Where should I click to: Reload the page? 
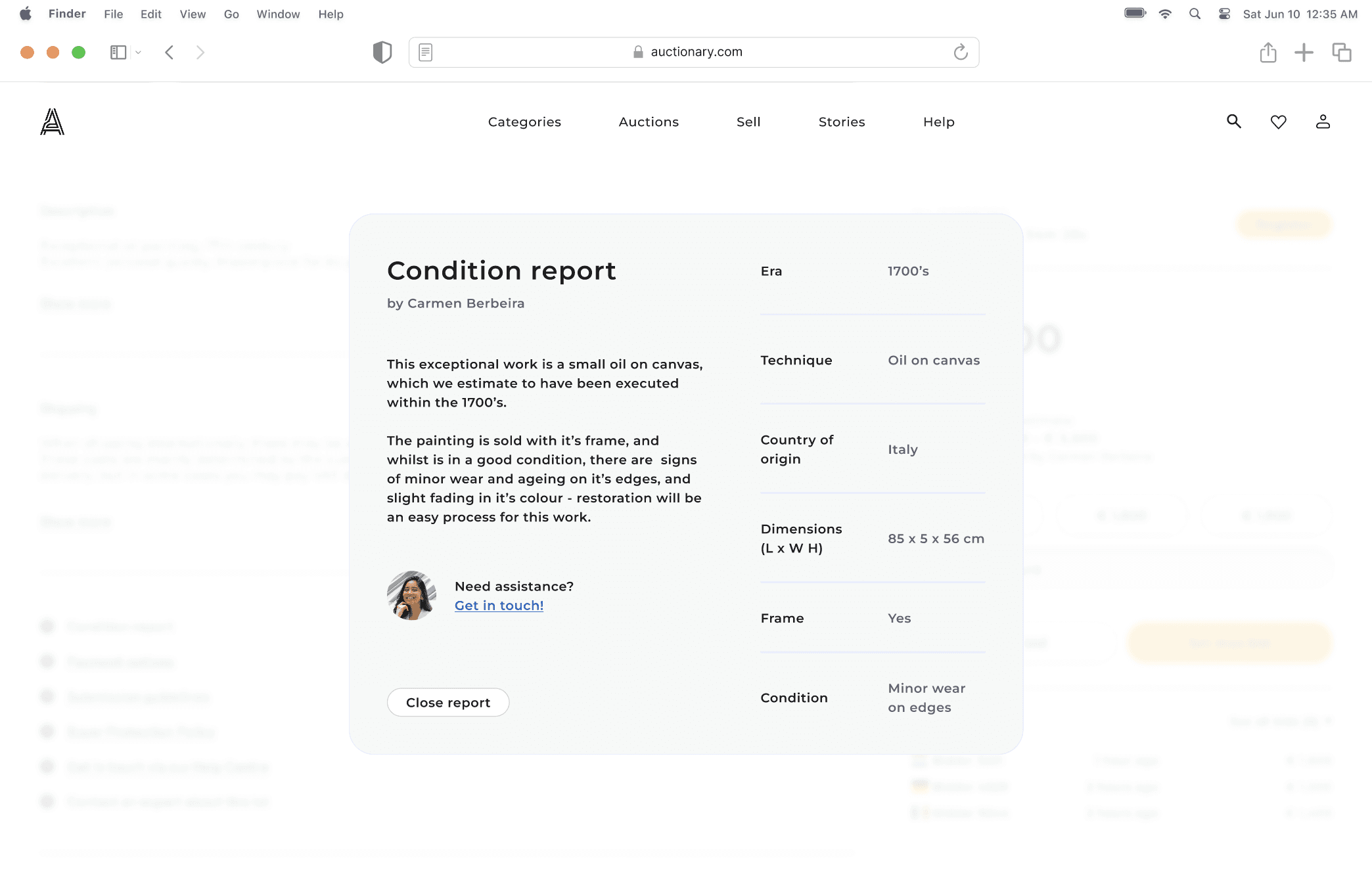(x=961, y=52)
